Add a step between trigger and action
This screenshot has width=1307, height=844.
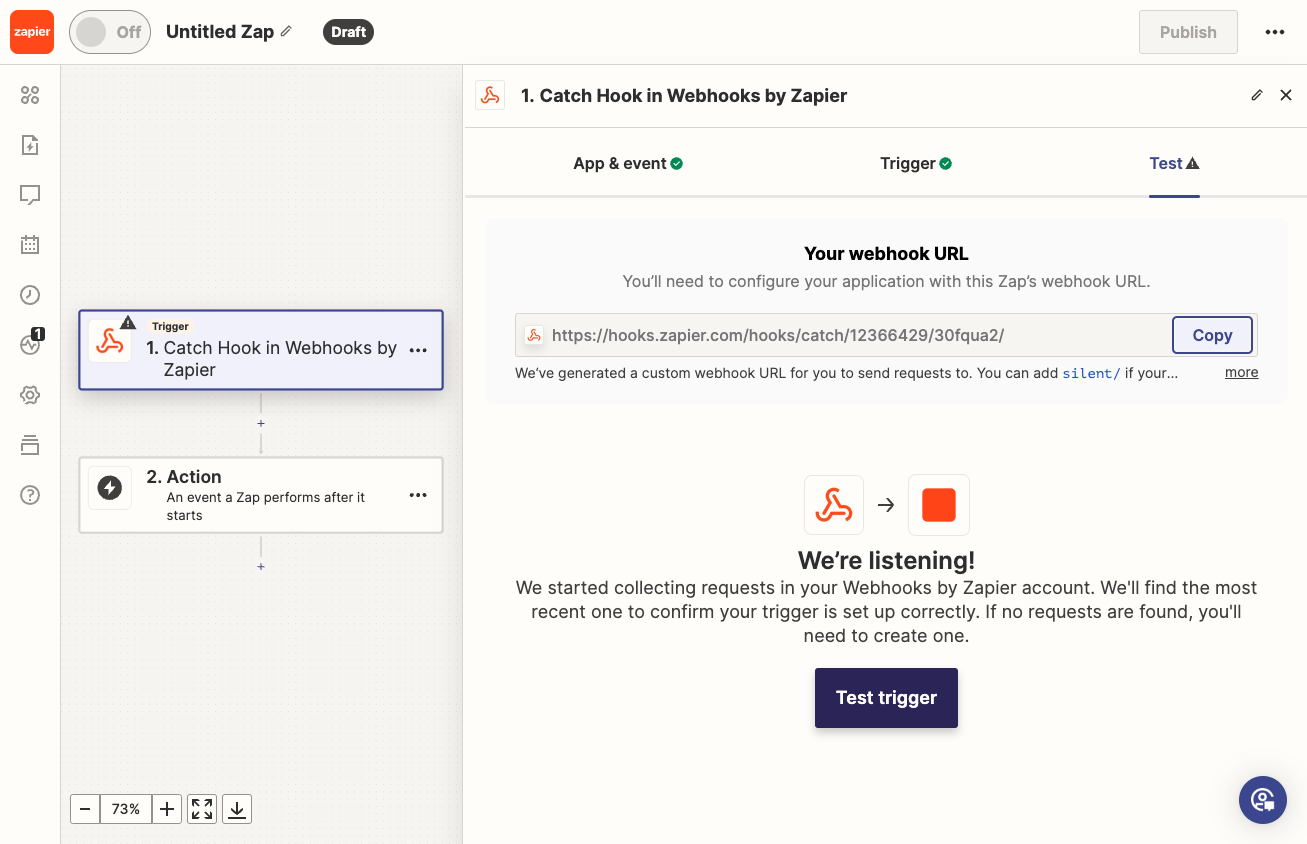coord(261,423)
